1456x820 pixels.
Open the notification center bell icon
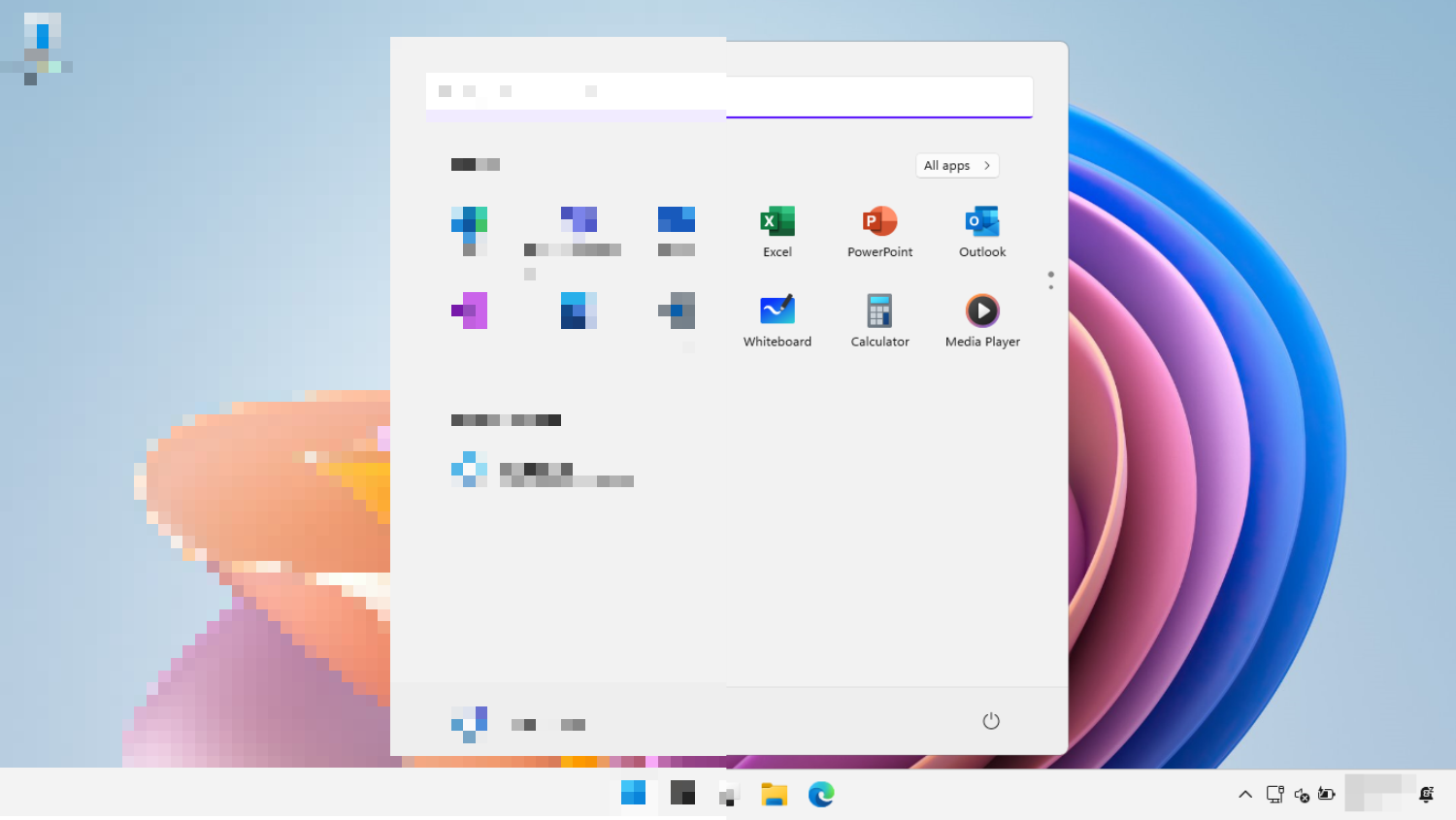[x=1426, y=795]
